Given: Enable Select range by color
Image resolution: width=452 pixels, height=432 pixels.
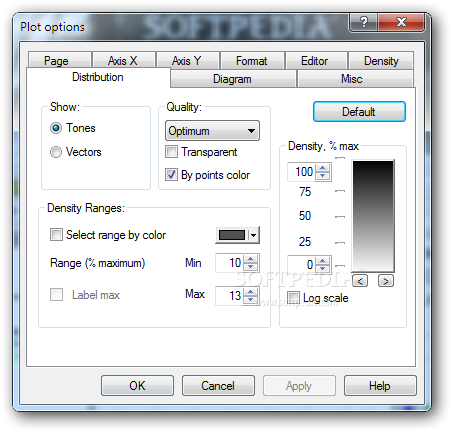Looking at the screenshot, I should [x=56, y=234].
